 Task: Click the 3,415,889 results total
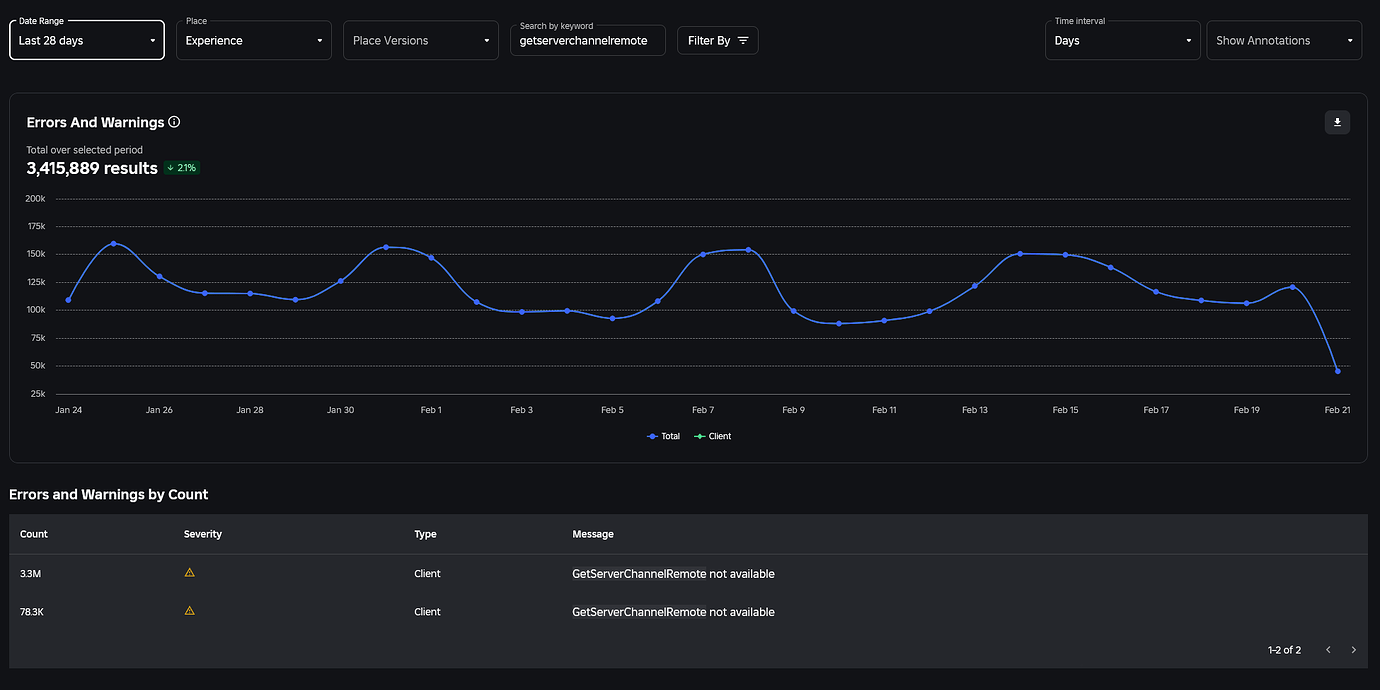tap(92, 168)
